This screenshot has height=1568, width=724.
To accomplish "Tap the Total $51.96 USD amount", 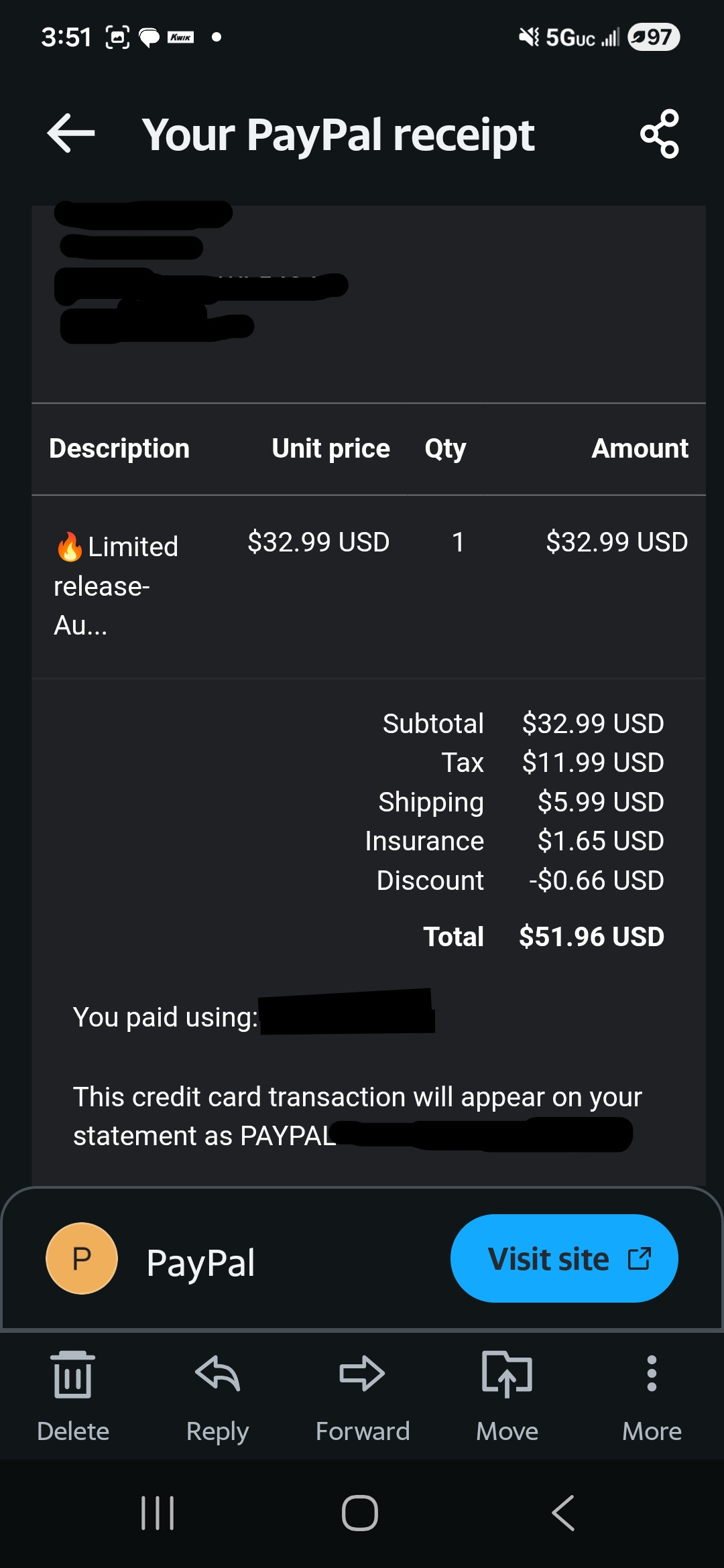I will click(591, 936).
